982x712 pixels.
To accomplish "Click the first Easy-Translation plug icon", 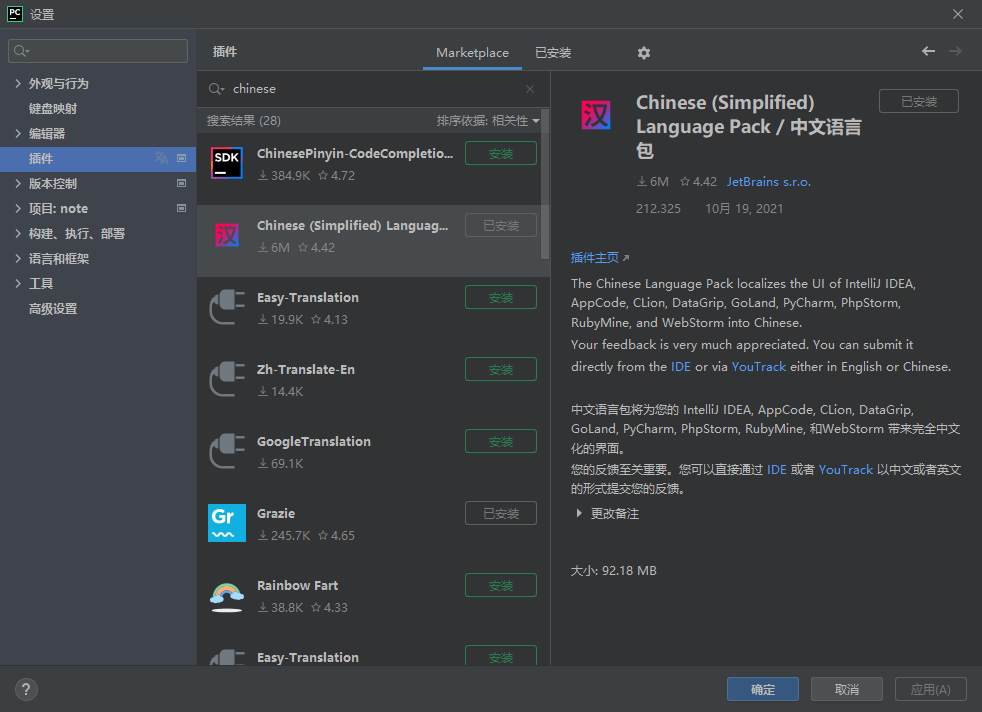I will 227,307.
